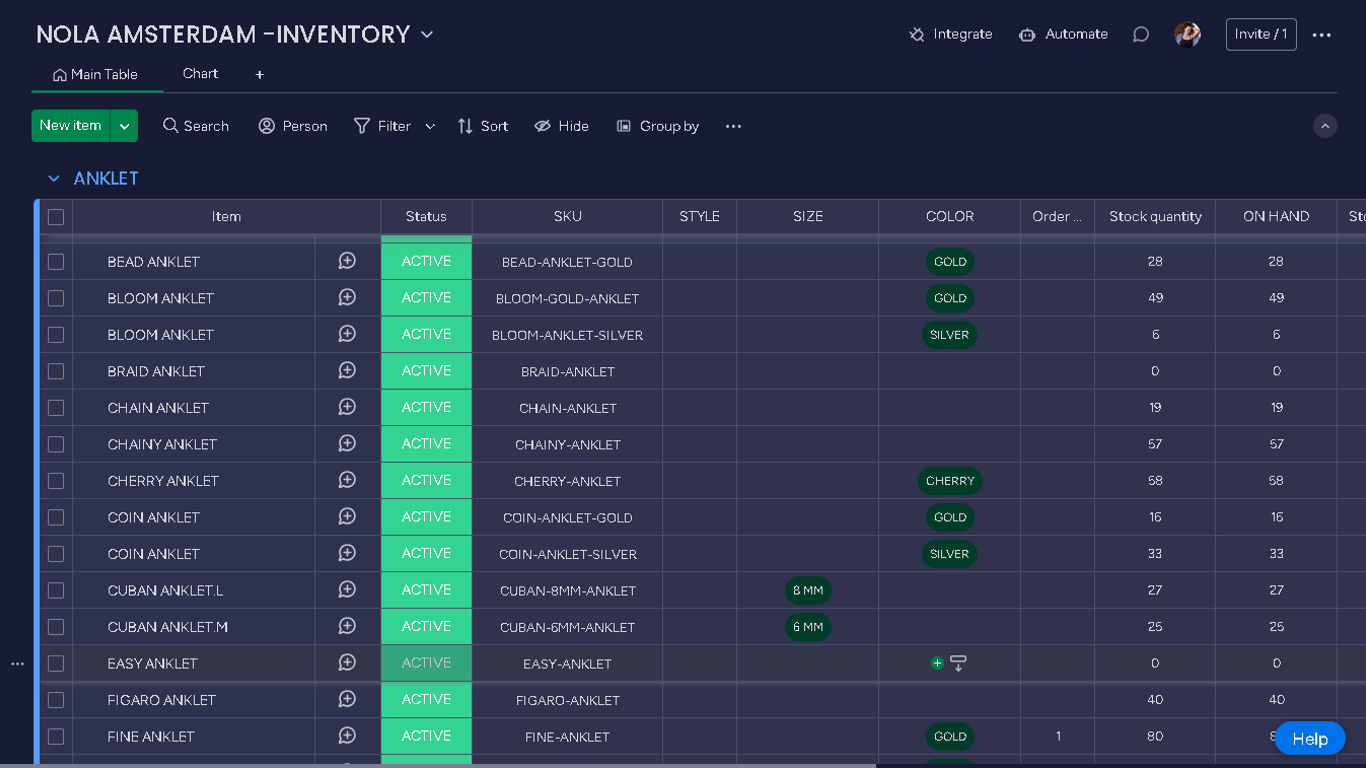Open conversation for CUBAN ANKLET.L

(x=347, y=590)
